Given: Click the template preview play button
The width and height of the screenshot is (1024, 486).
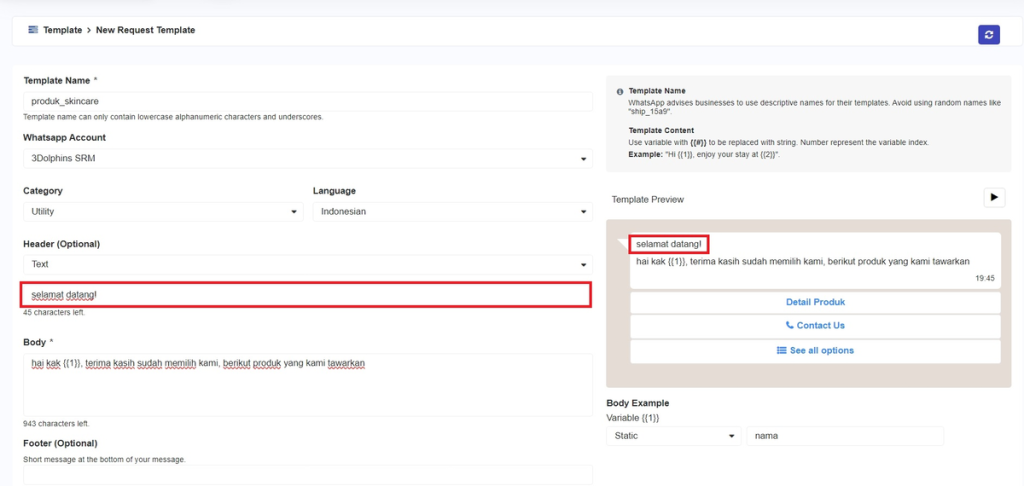Looking at the screenshot, I should (993, 198).
